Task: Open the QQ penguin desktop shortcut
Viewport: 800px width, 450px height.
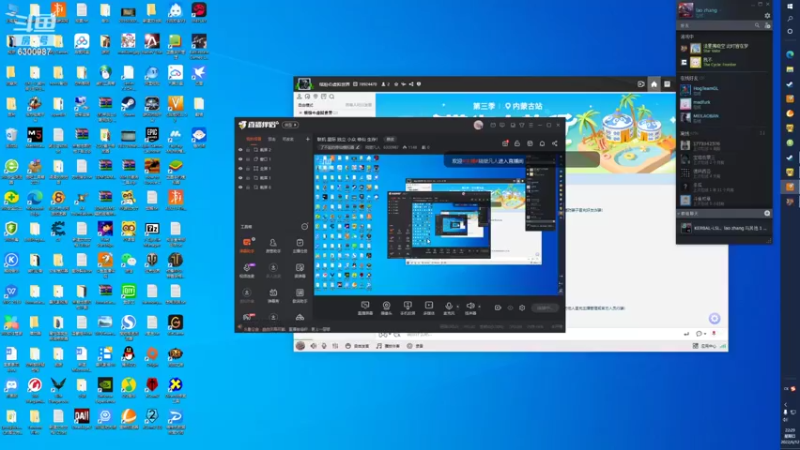Action: click(128, 357)
